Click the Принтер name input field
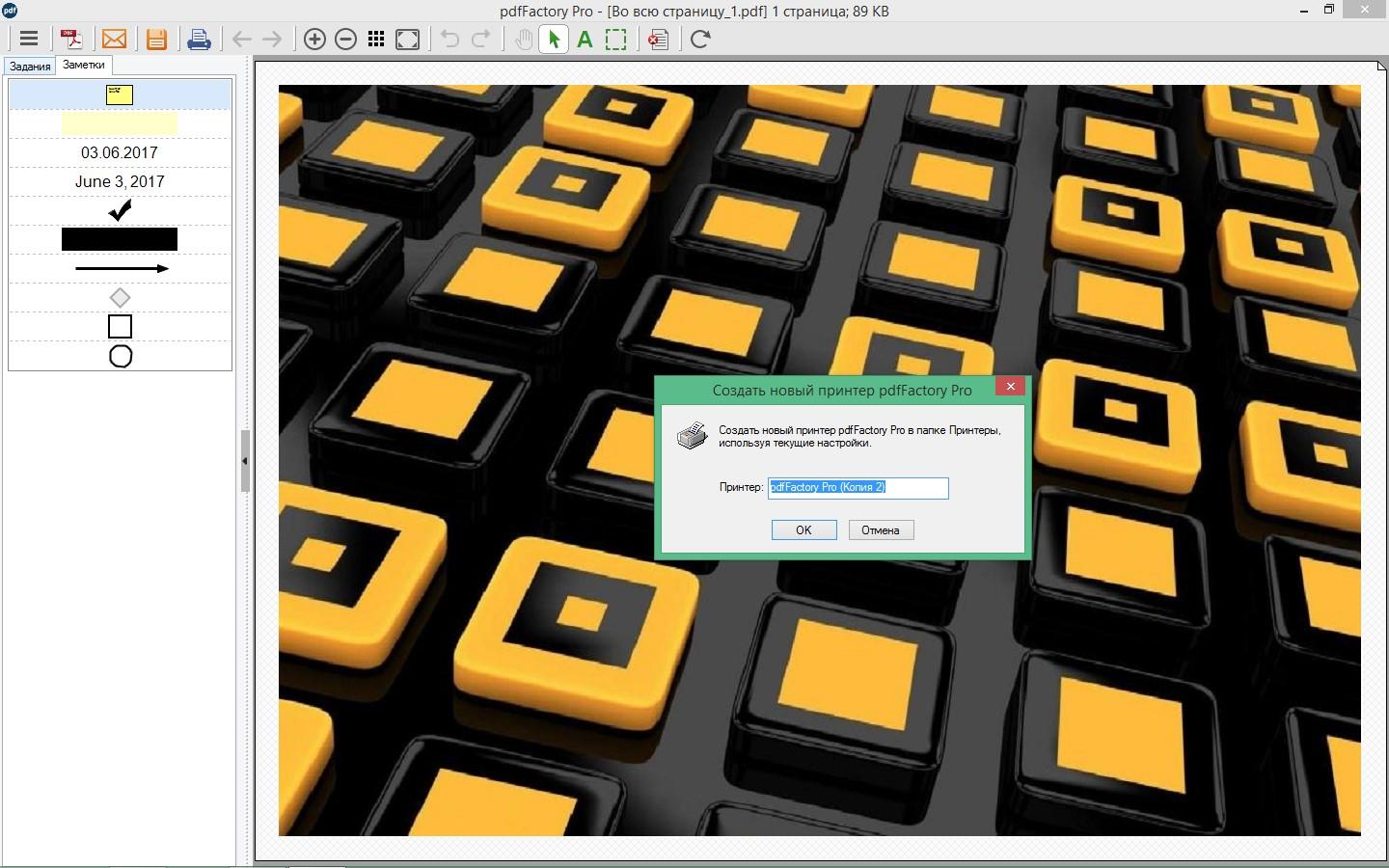1389x868 pixels. click(858, 487)
